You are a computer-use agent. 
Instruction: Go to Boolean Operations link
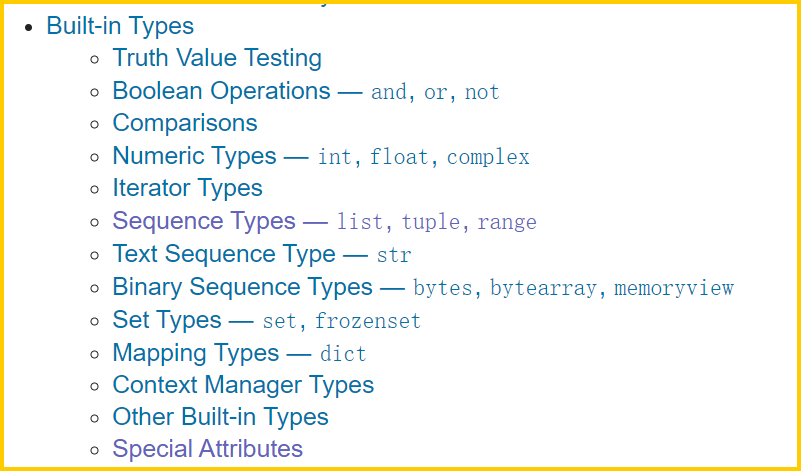306,91
